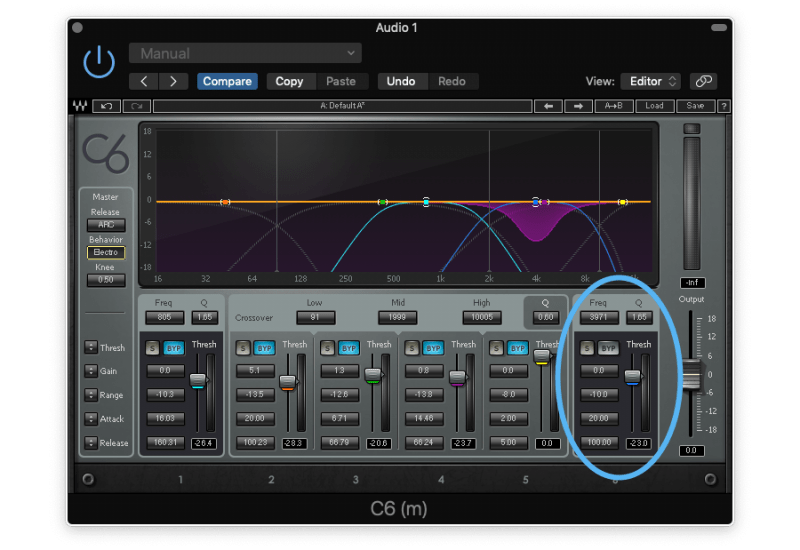Reset the -Inf output peak indicator
Viewport: 800px width, 550px height.
692,283
